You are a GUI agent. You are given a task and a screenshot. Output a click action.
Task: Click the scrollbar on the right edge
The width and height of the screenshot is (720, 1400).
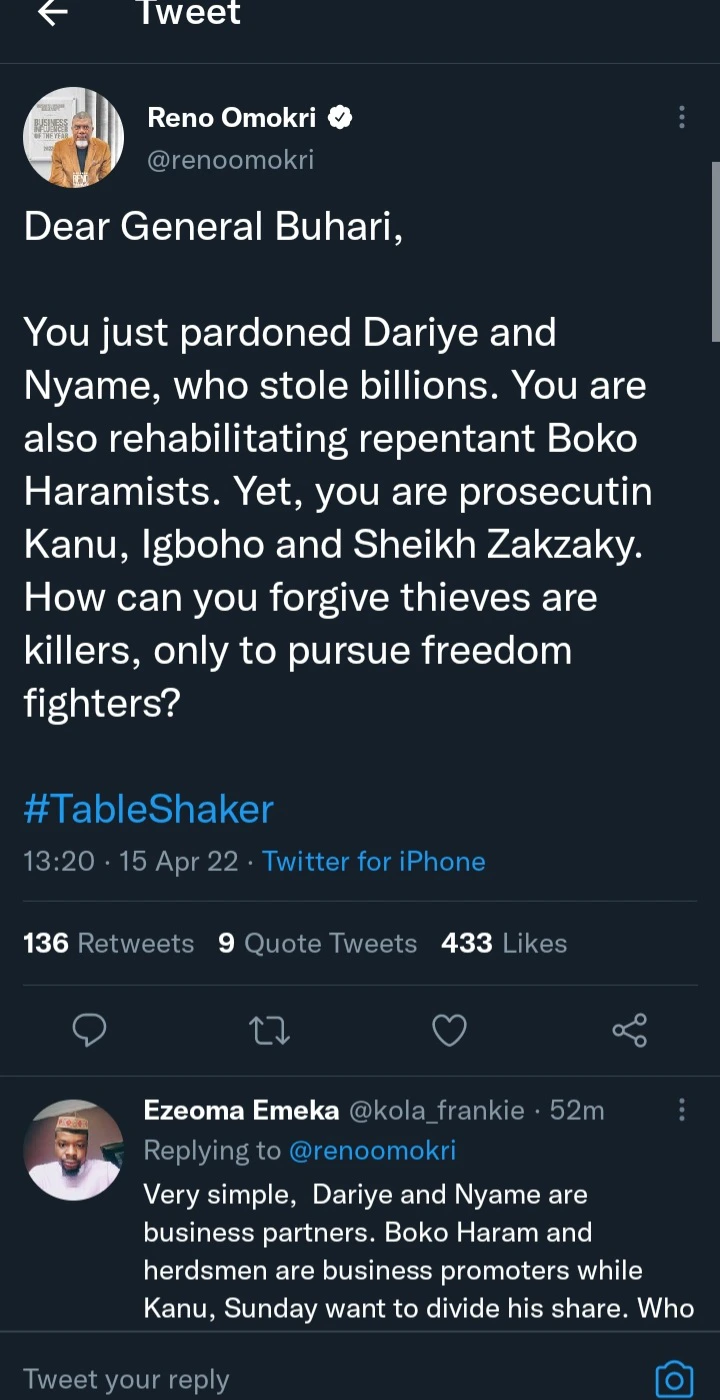(715, 250)
